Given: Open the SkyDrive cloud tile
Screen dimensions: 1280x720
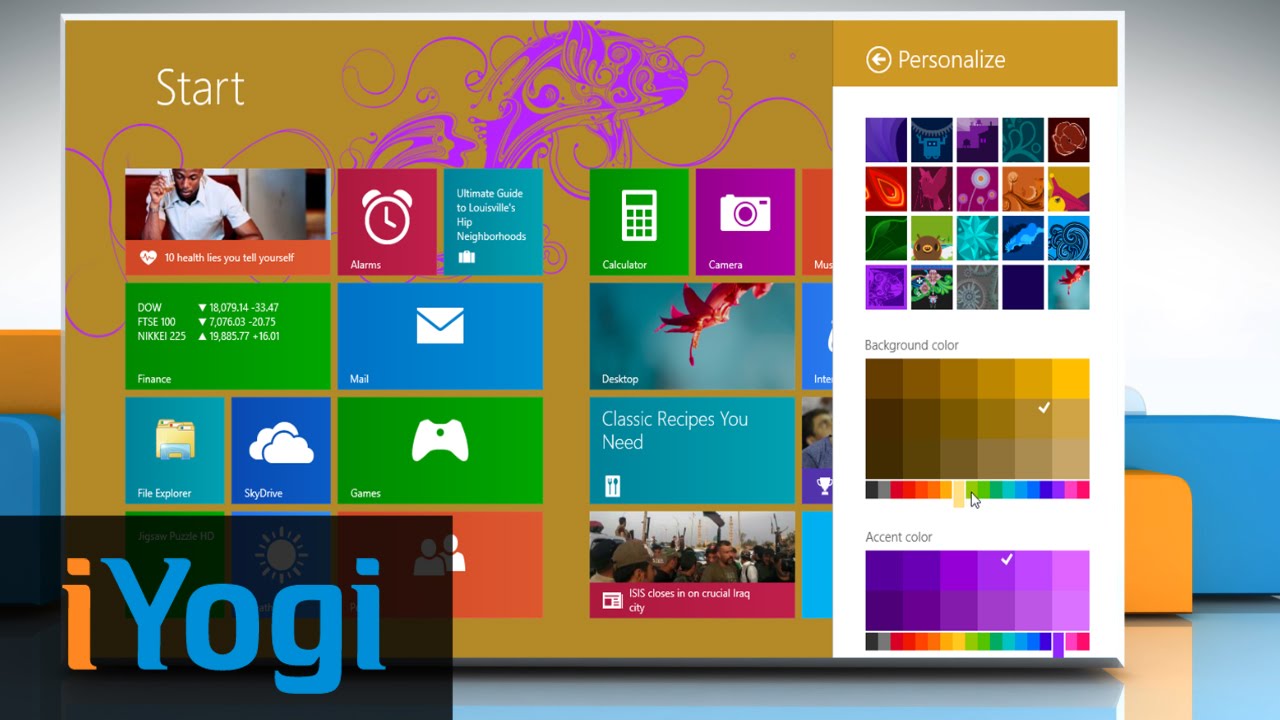Looking at the screenshot, I should 281,450.
